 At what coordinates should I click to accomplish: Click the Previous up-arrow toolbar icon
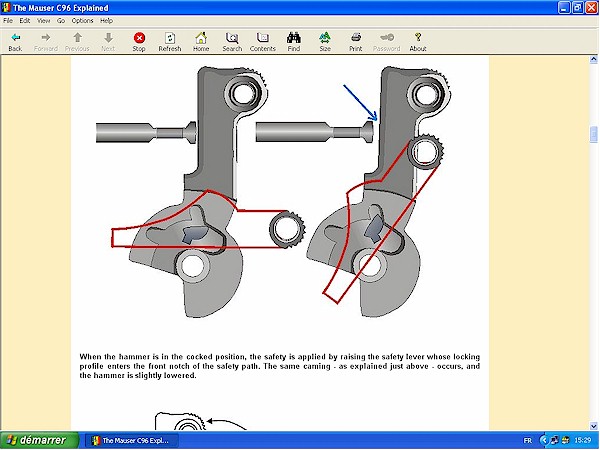(77, 37)
